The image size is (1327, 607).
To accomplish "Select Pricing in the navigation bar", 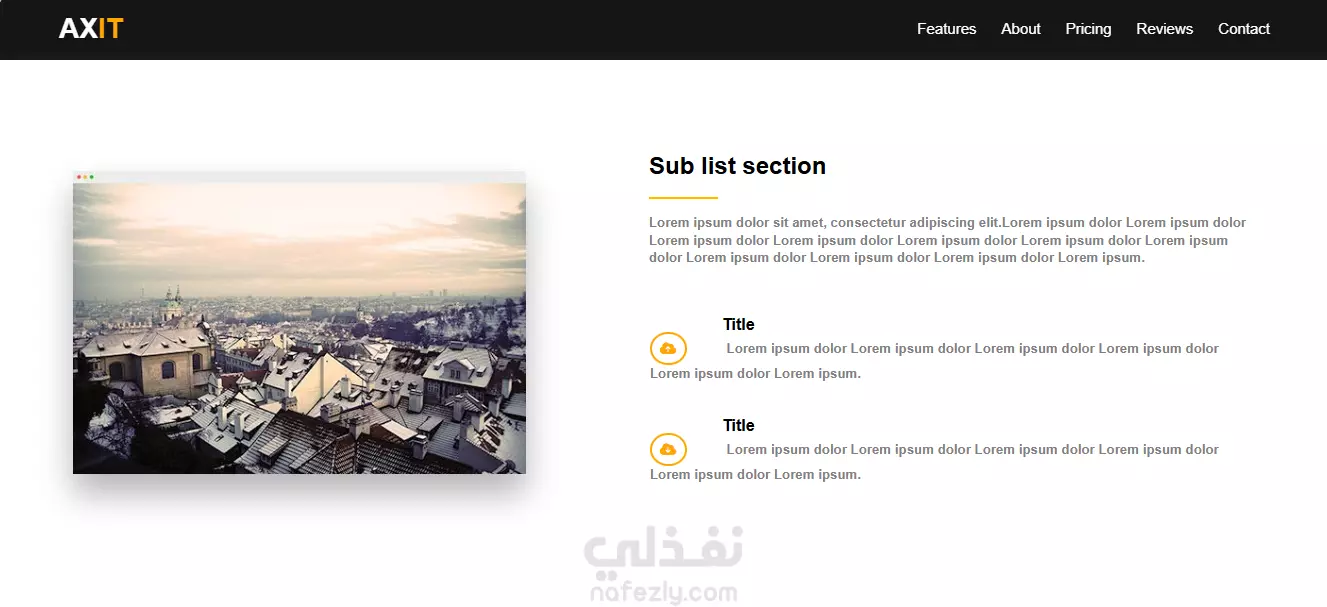I will [x=1088, y=29].
